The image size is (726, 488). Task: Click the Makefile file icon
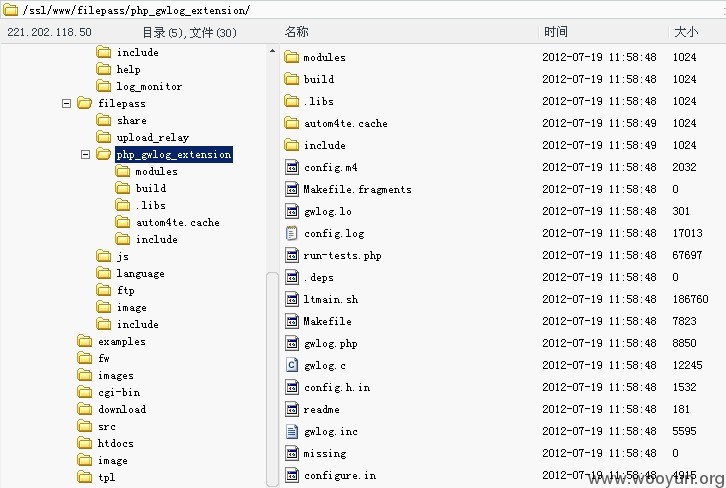[x=292, y=321]
